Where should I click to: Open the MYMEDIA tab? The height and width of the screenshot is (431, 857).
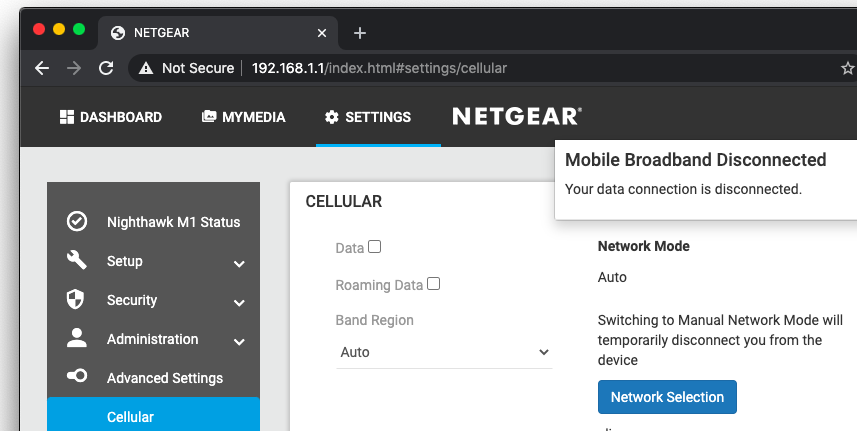244,117
